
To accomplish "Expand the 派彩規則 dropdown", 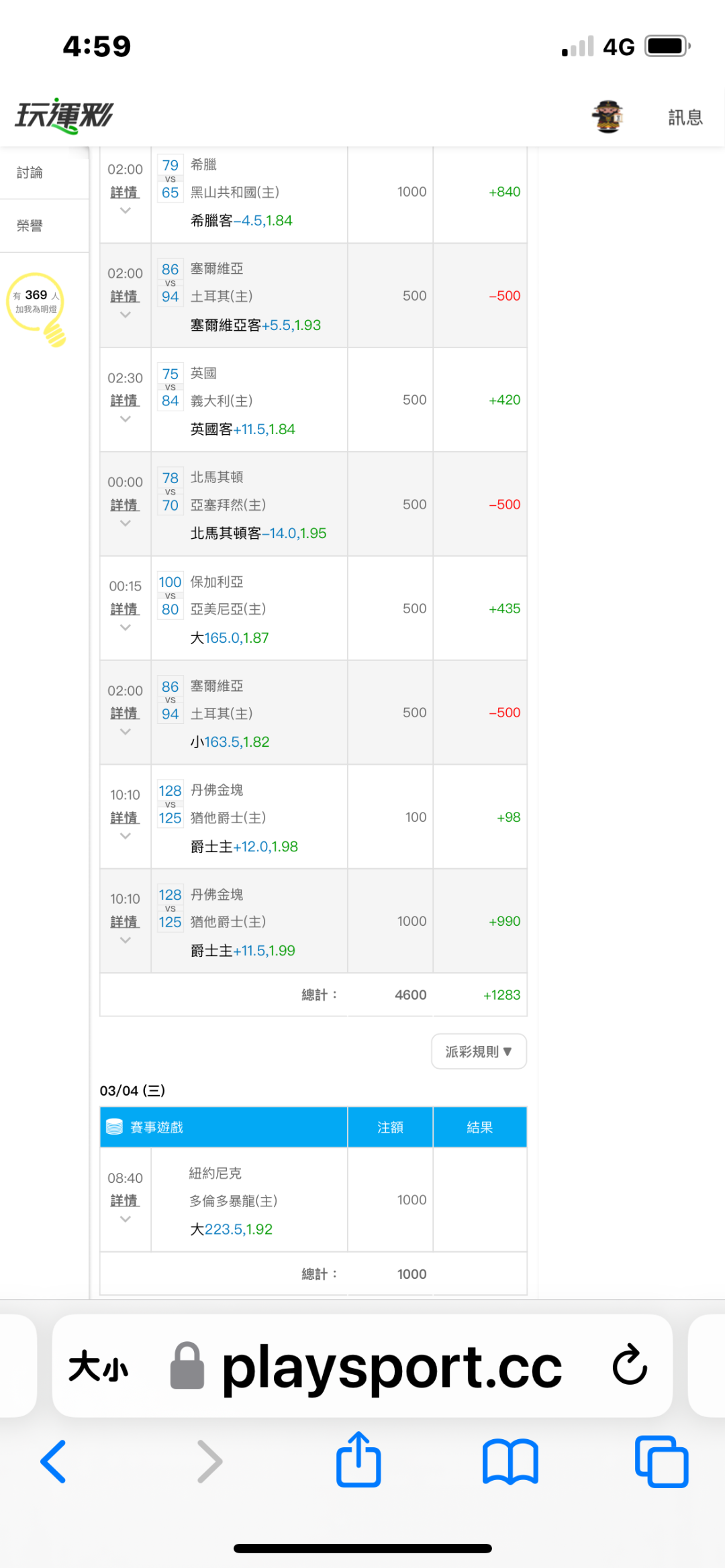I will [x=479, y=1051].
